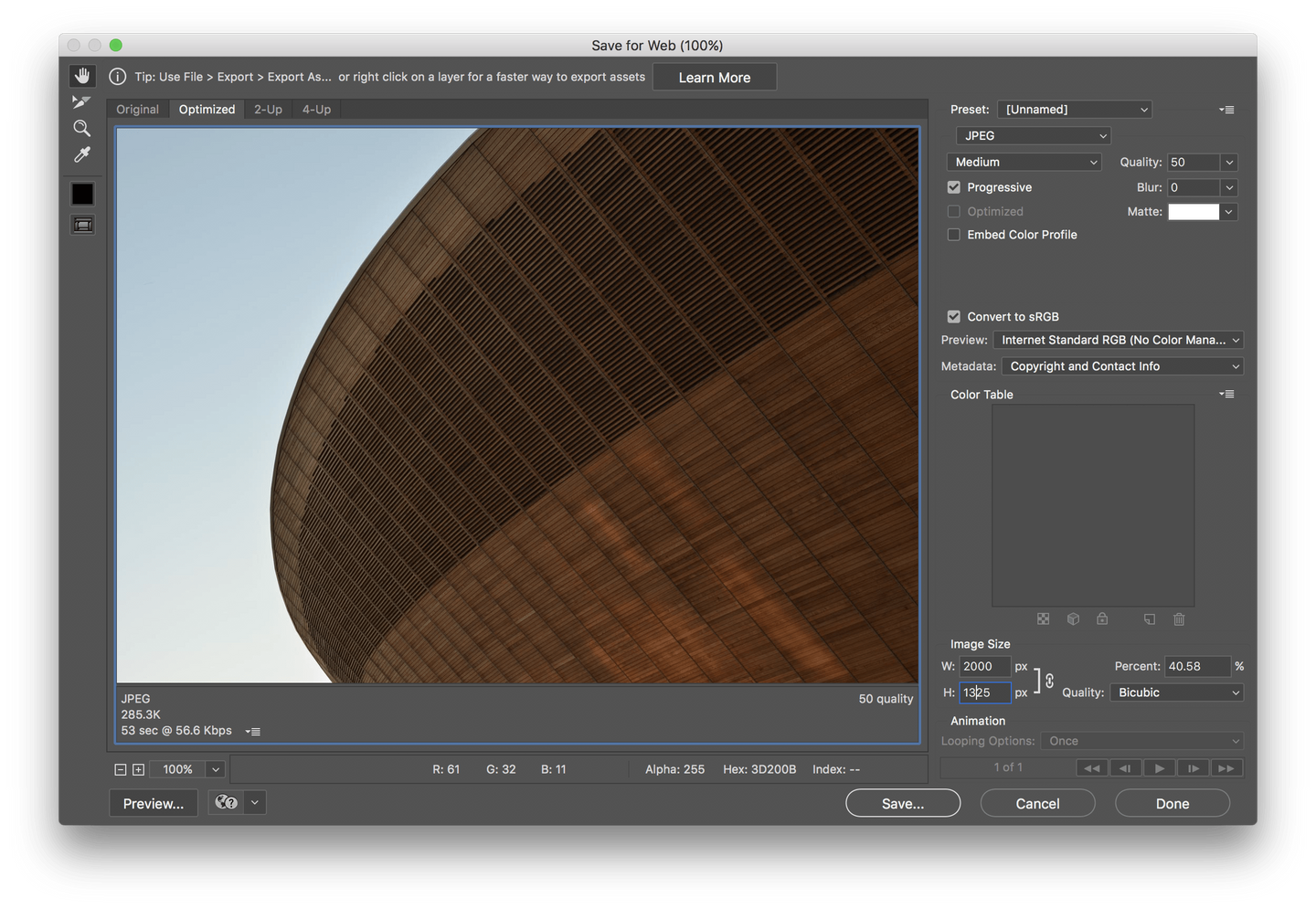Click the browser preview globe icon
This screenshot has width=1316, height=909.
227,802
